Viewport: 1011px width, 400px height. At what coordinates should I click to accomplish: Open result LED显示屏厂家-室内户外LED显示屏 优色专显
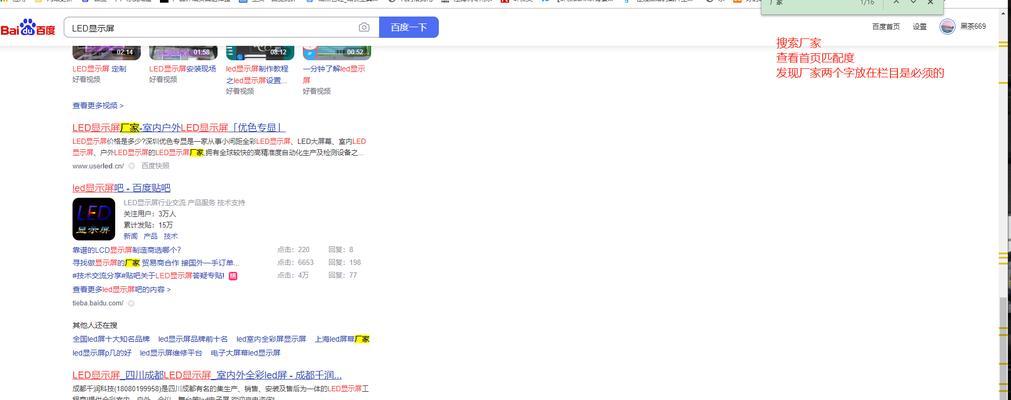click(x=179, y=128)
